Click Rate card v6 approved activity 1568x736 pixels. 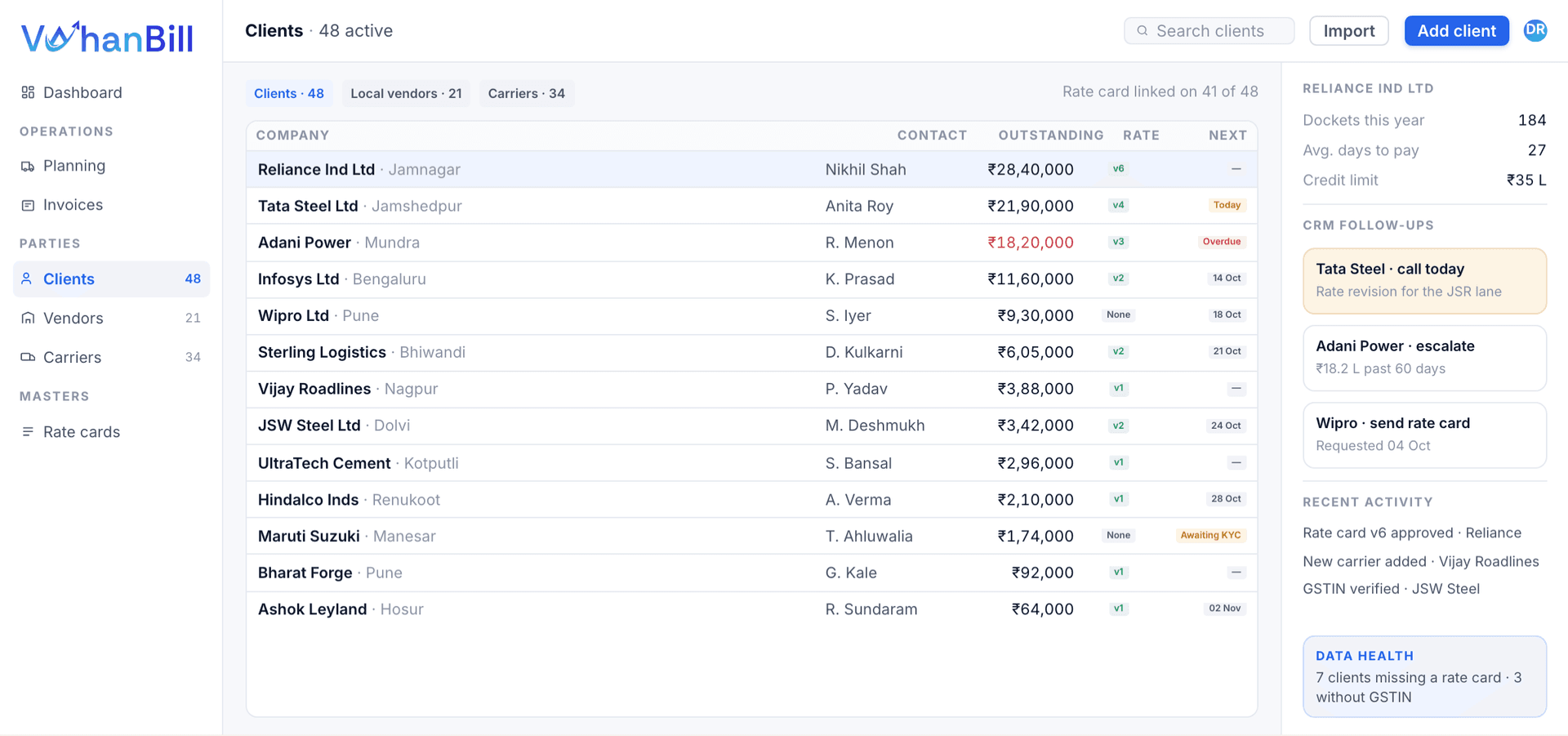click(x=1412, y=533)
